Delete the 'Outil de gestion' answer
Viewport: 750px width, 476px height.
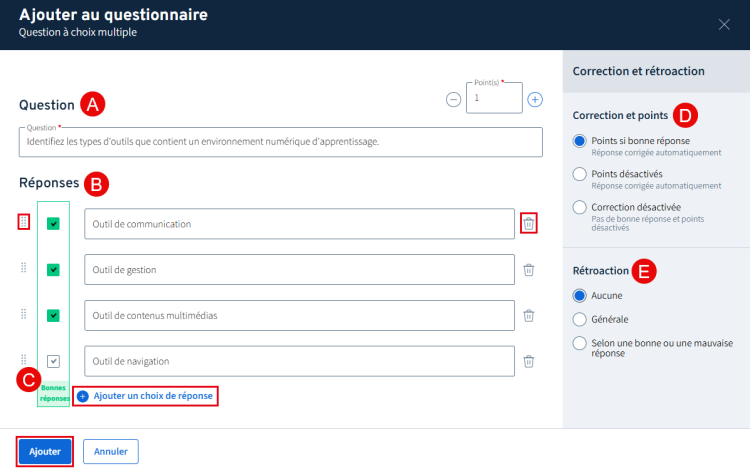tap(529, 269)
